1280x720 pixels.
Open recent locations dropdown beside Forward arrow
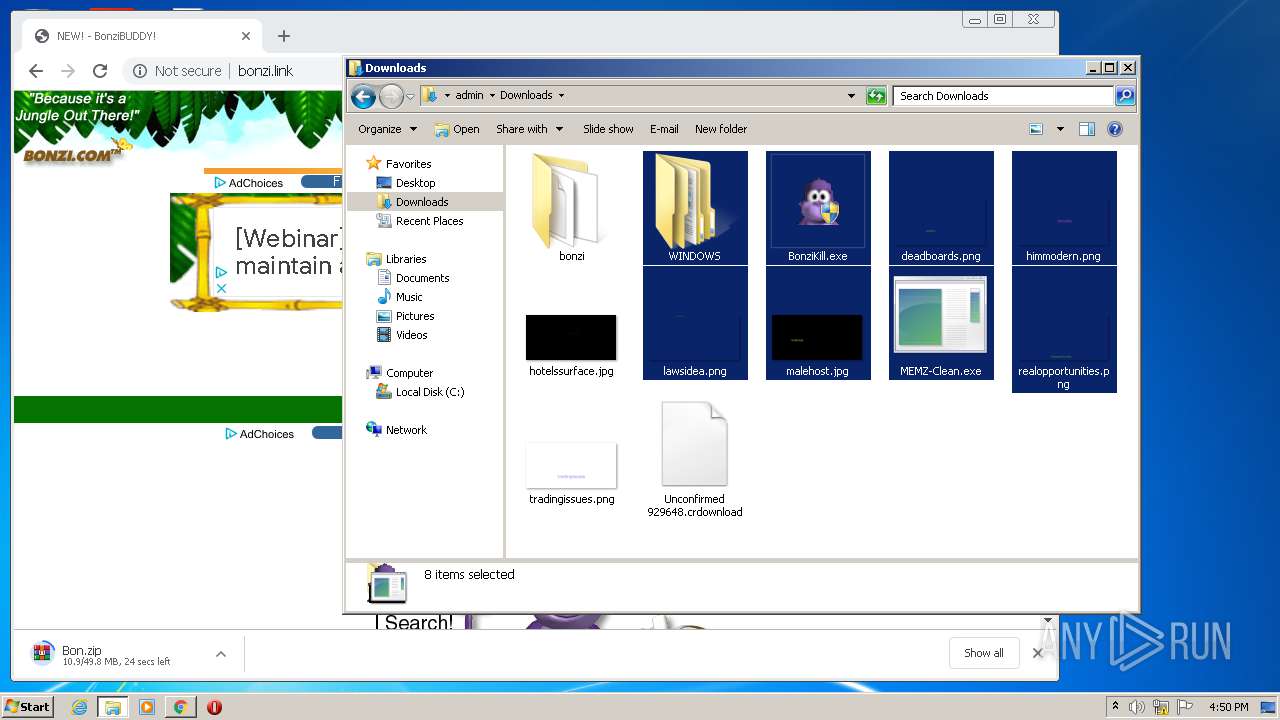(410, 96)
